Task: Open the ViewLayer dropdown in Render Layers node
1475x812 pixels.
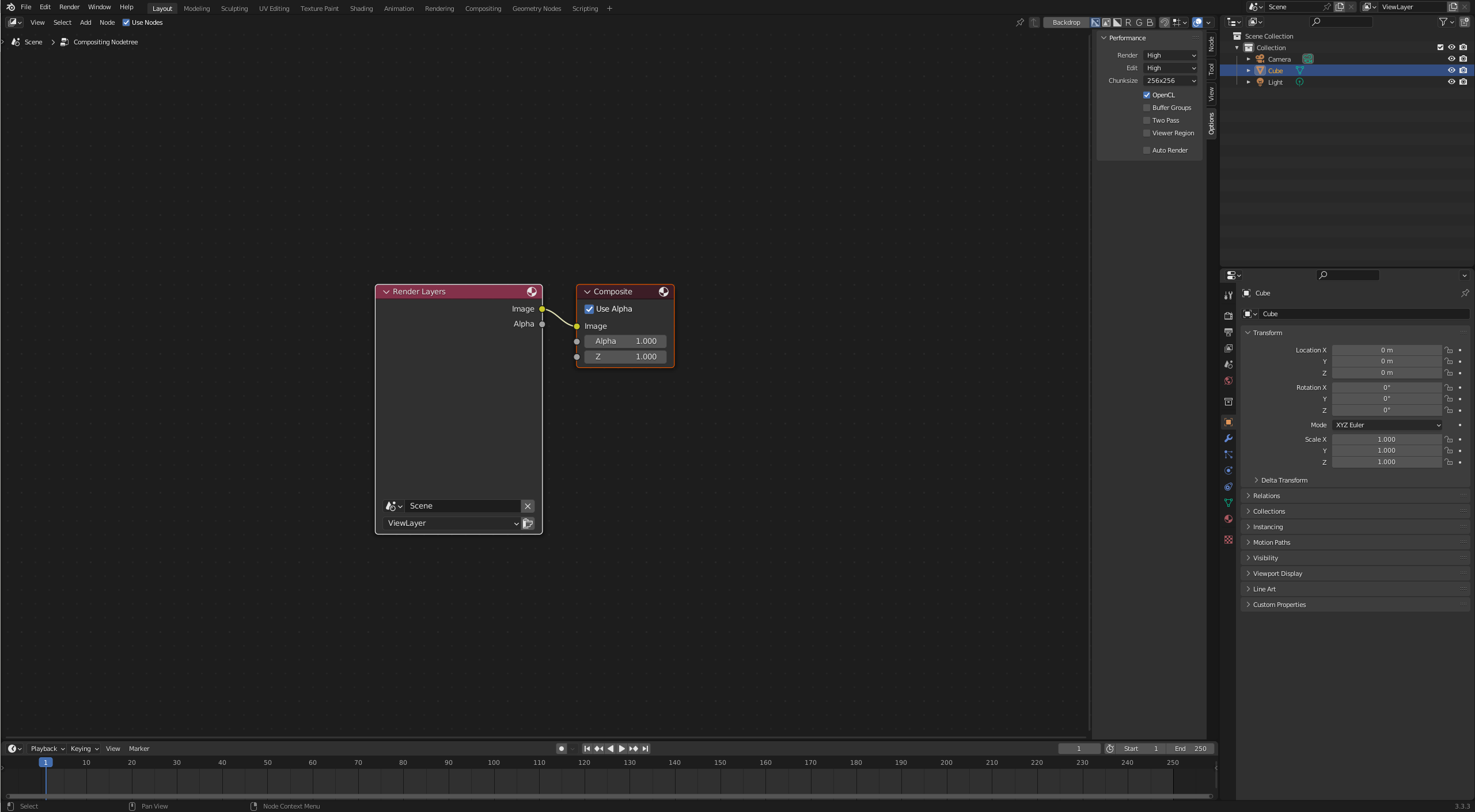Action: (452, 523)
